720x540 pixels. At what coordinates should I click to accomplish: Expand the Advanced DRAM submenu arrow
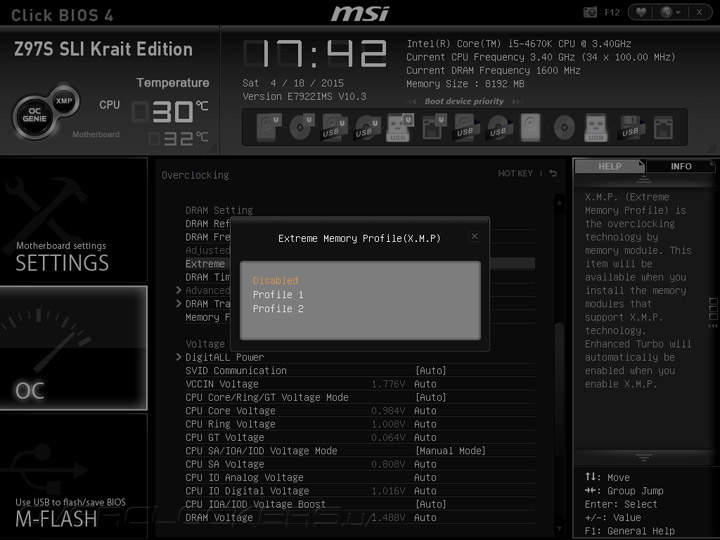click(179, 290)
